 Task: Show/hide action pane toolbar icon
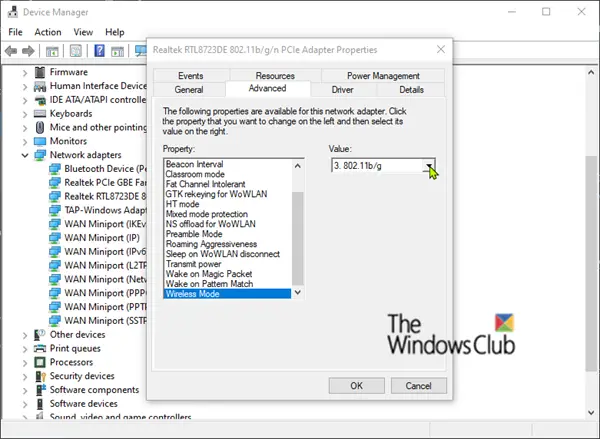pyautogui.click(x=117, y=51)
